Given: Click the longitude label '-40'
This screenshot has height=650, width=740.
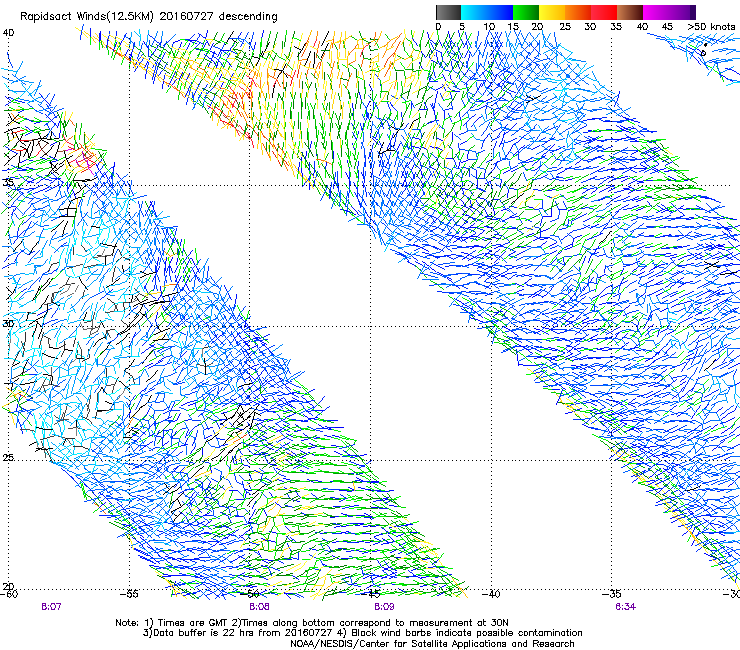Looking at the screenshot, I should [491, 594].
